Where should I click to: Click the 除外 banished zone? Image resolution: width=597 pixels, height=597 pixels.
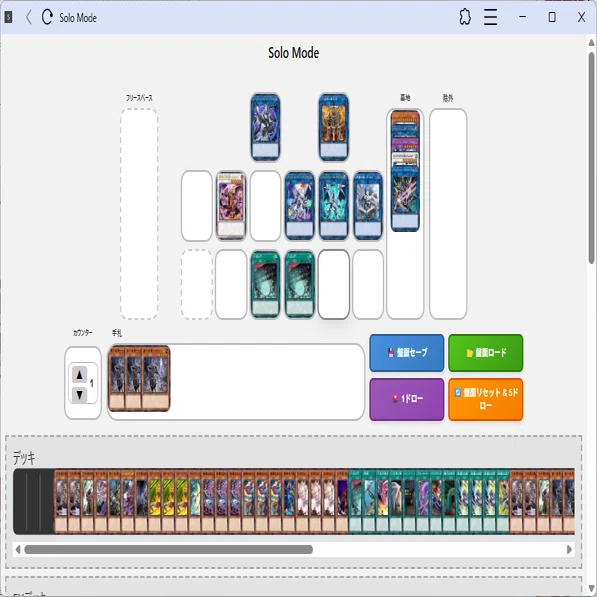(448, 214)
